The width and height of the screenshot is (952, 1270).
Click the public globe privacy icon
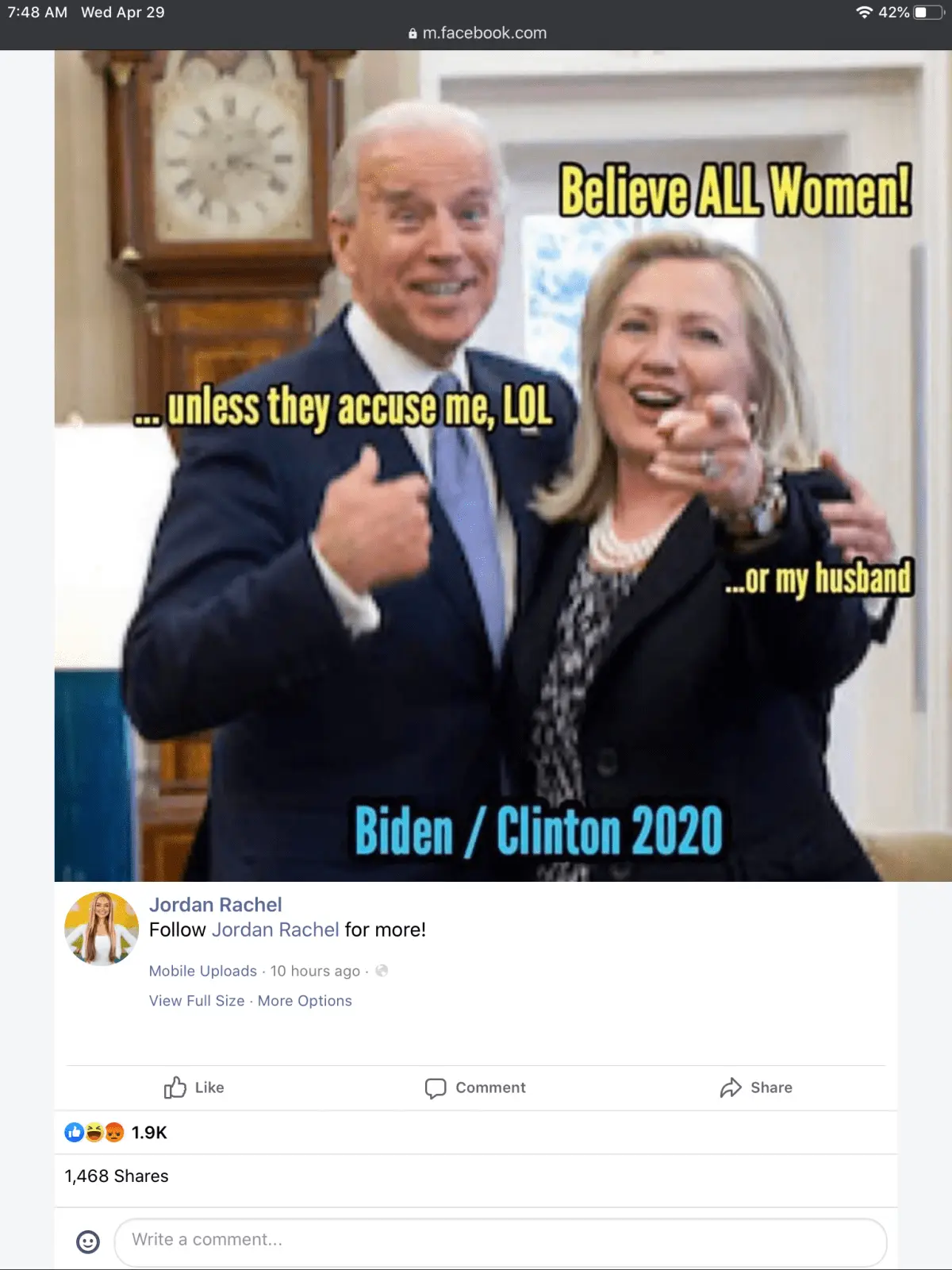(x=382, y=971)
